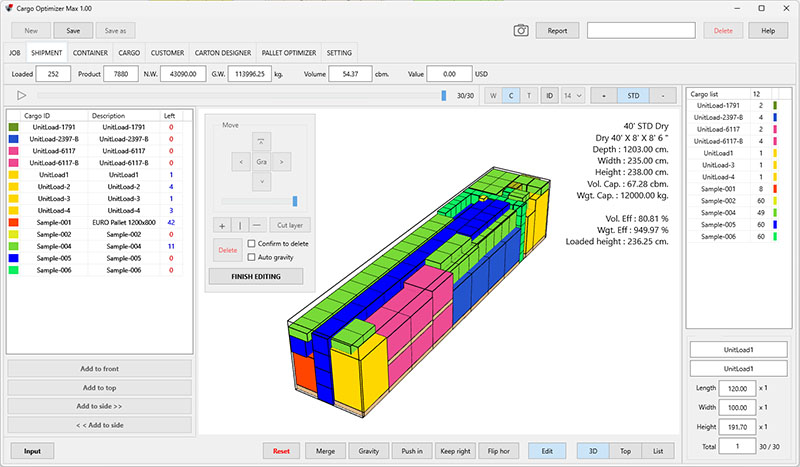This screenshot has height=467, width=800.
Task: Click the move left arrow button
Action: click(x=241, y=162)
